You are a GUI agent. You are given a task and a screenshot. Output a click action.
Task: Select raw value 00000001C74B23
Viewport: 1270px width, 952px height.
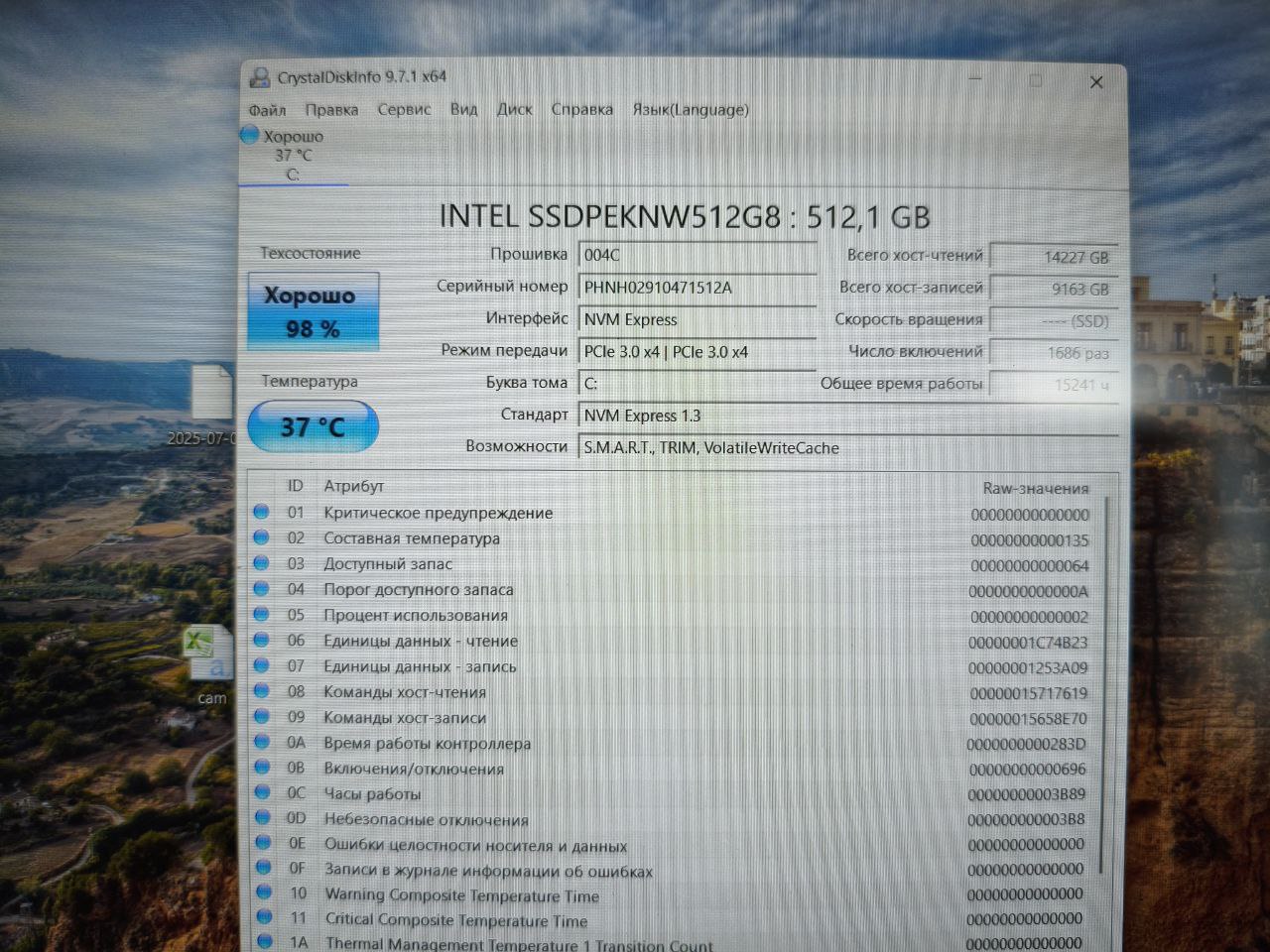[x=1028, y=643]
